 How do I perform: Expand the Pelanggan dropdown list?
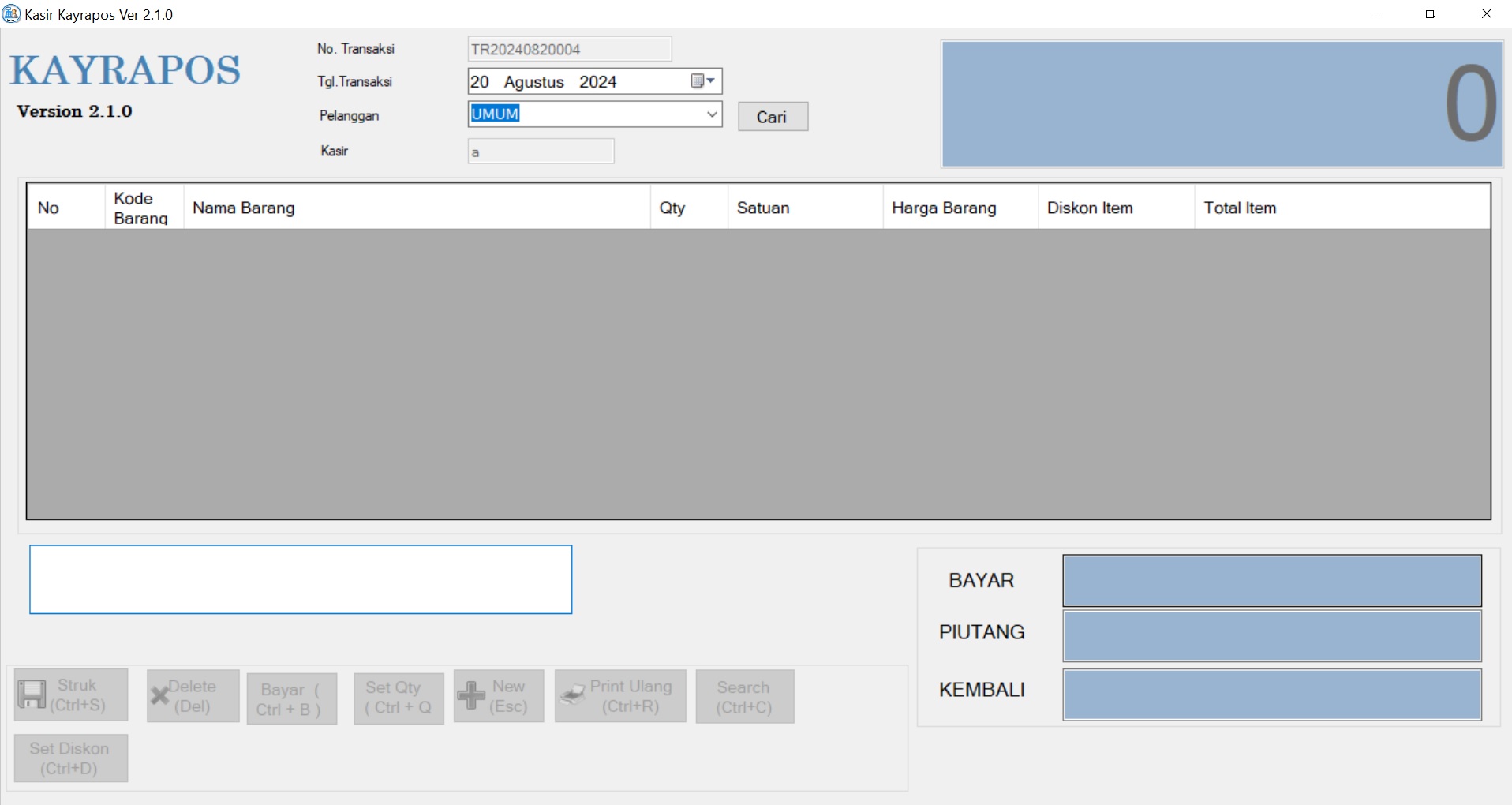point(711,114)
